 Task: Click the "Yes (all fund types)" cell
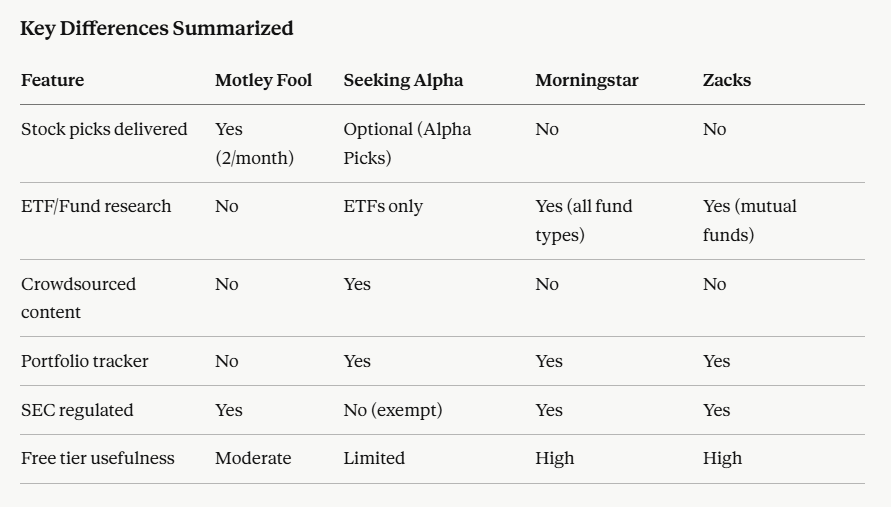tap(584, 220)
